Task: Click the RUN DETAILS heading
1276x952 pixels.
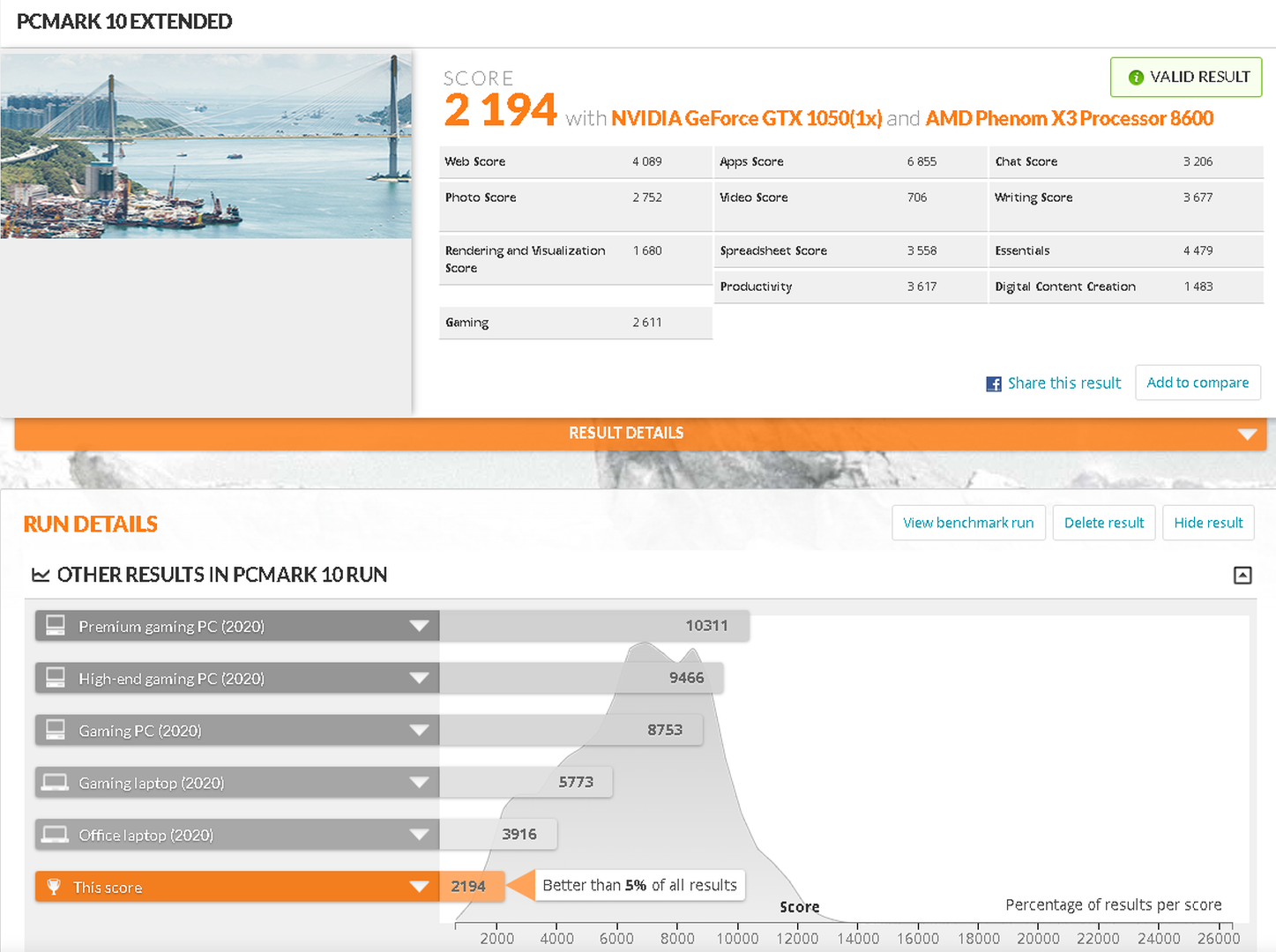Action: click(91, 524)
